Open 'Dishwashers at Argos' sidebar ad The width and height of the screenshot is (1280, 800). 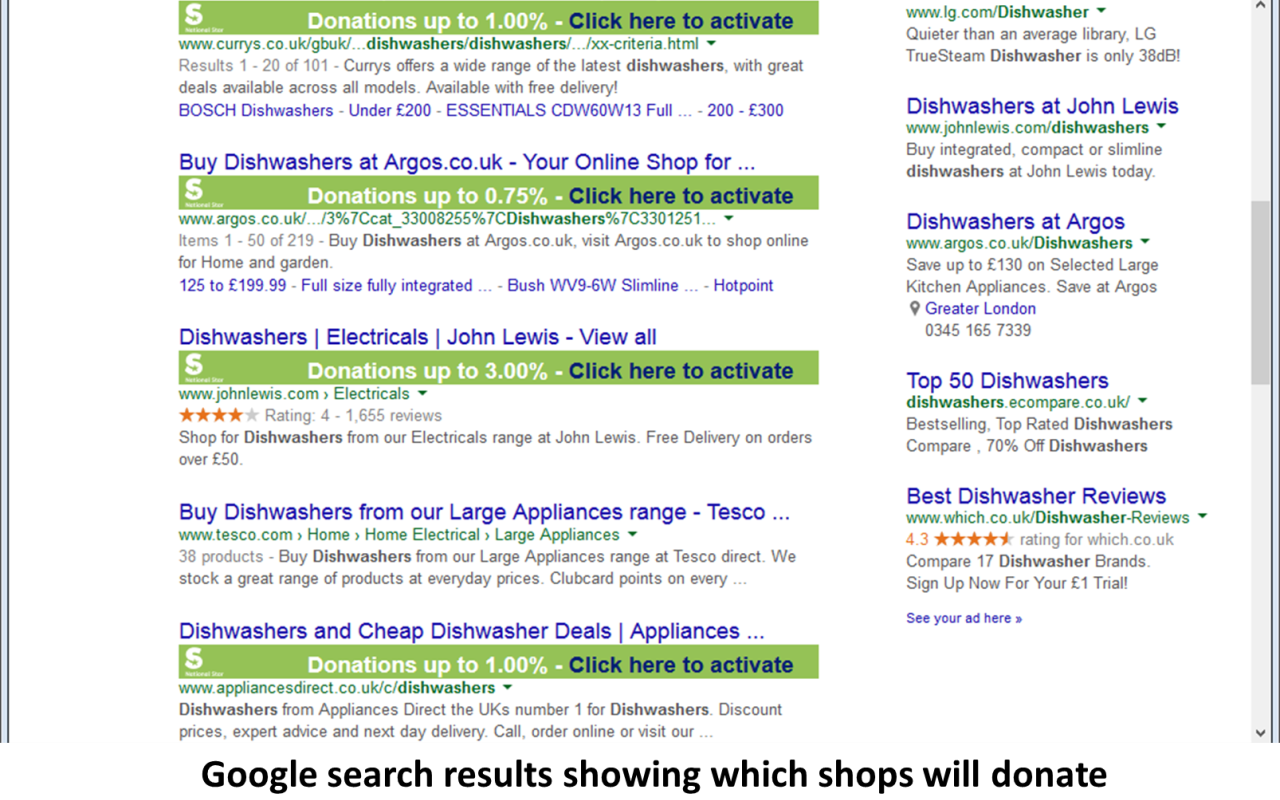(x=1015, y=222)
